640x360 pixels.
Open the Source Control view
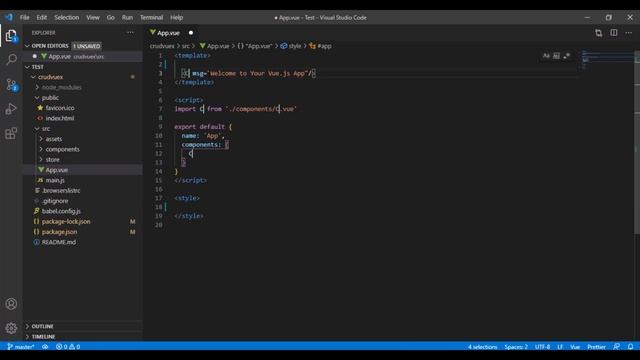pyautogui.click(x=11, y=84)
